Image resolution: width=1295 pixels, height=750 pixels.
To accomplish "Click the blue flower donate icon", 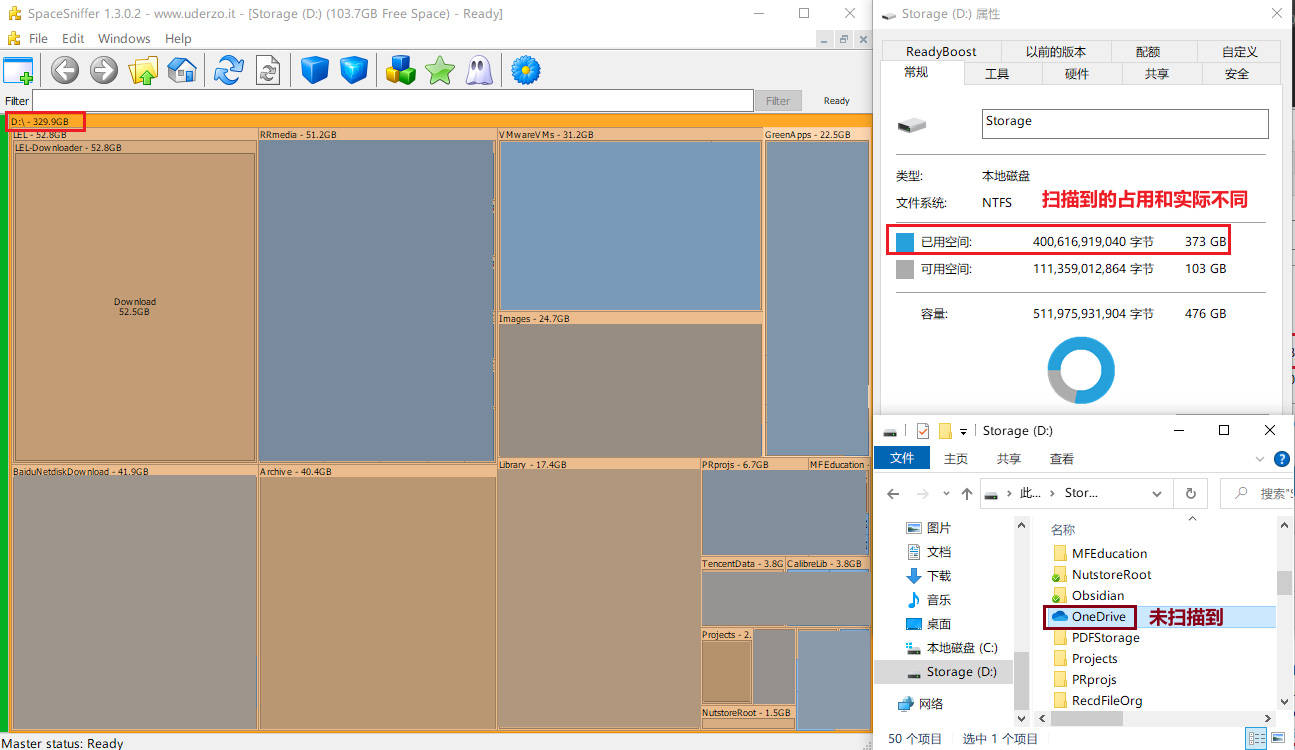I will click(526, 70).
